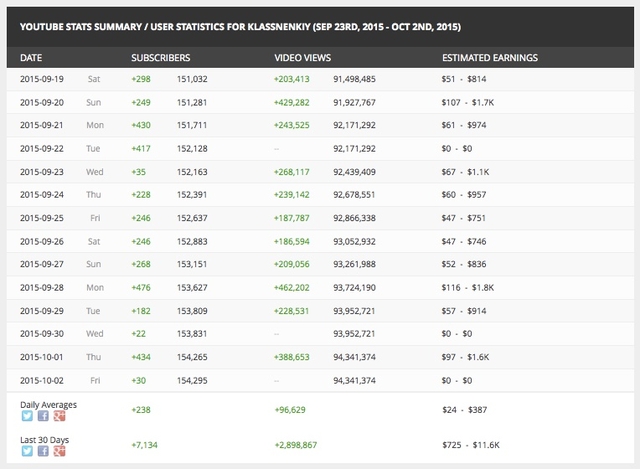Image resolution: width=640 pixels, height=469 pixels.
Task: Select earnings $47 - $746
Action: point(464,241)
